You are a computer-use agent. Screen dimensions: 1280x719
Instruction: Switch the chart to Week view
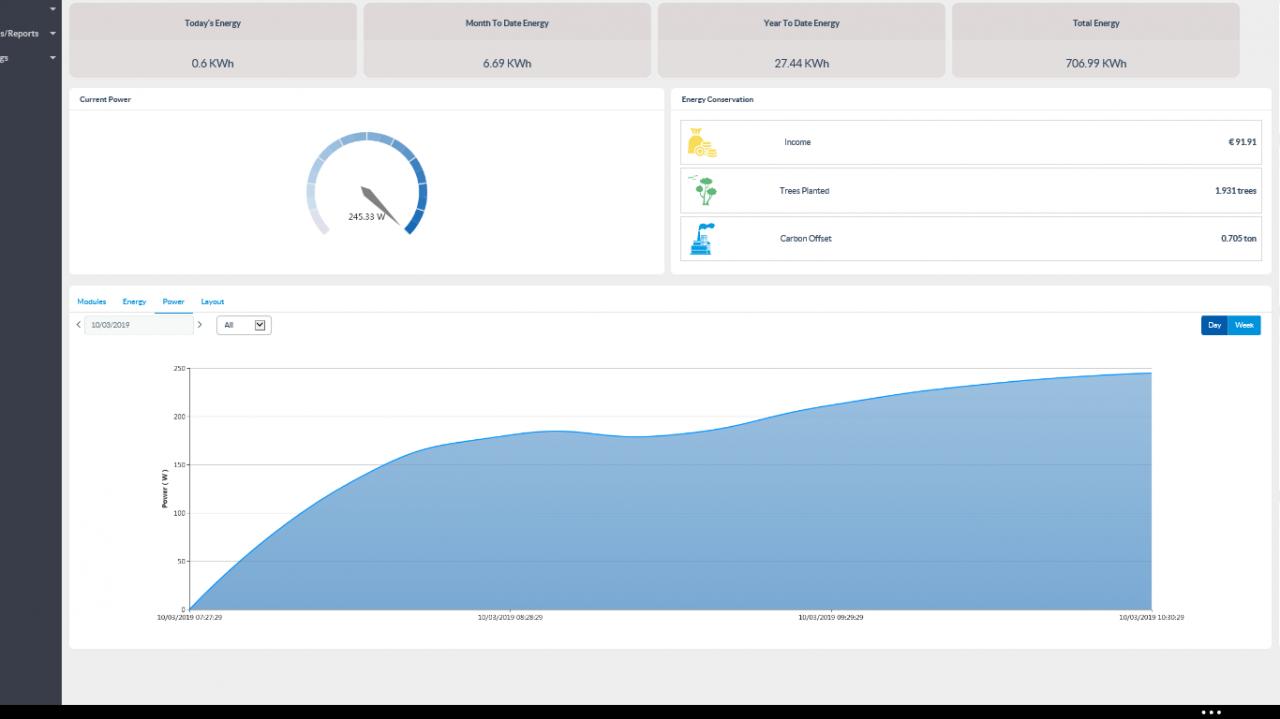1244,325
